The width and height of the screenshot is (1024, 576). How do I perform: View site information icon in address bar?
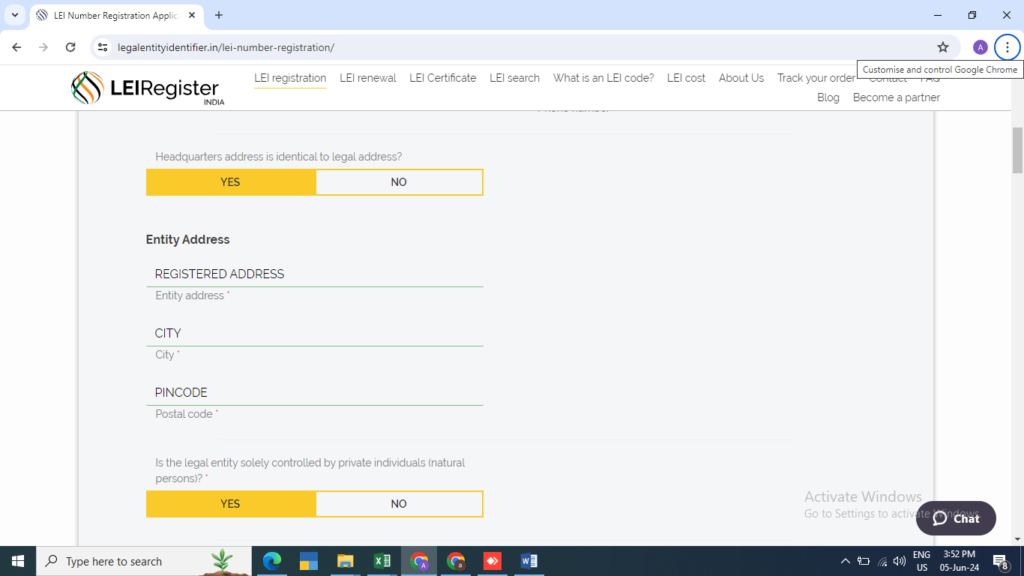pyautogui.click(x=102, y=47)
